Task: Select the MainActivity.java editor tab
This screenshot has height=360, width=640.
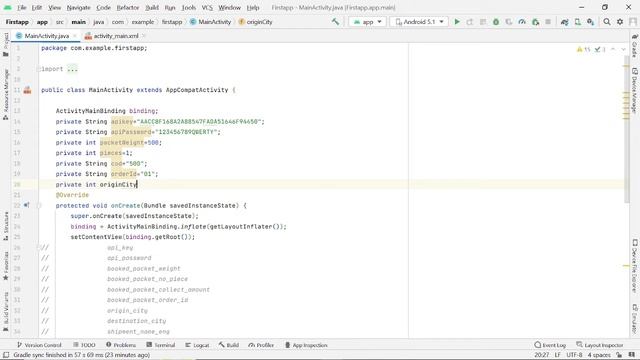Action: pyautogui.click(x=47, y=36)
